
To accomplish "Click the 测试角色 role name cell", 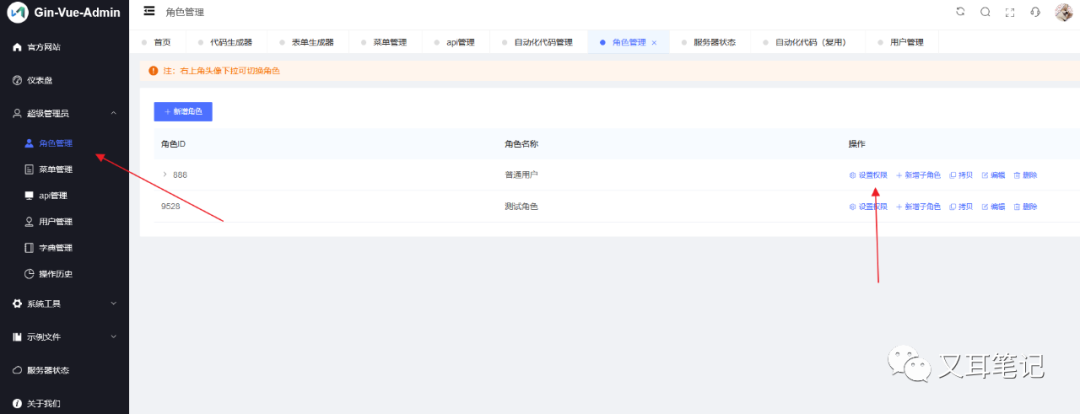I will (x=521, y=206).
